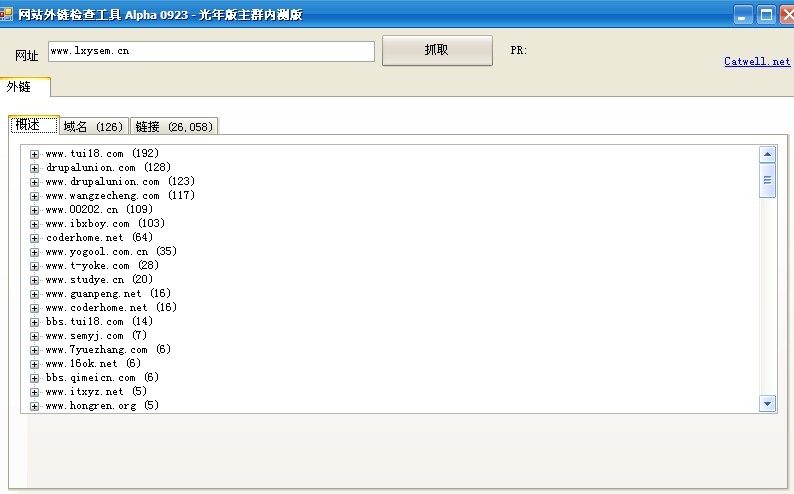Expand the coderhome.net (84) node

click(x=35, y=238)
